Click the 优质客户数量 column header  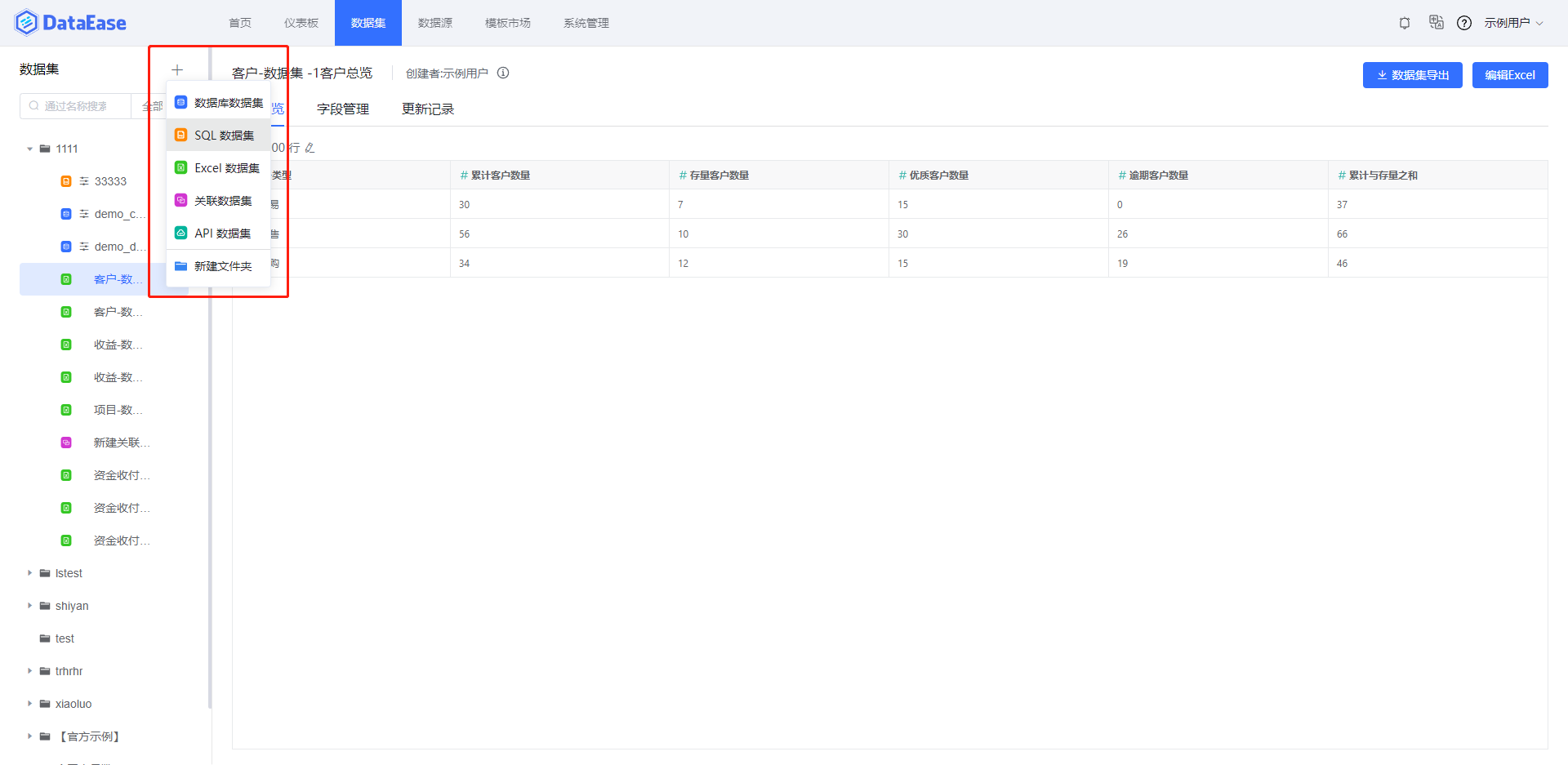pyautogui.click(x=999, y=175)
